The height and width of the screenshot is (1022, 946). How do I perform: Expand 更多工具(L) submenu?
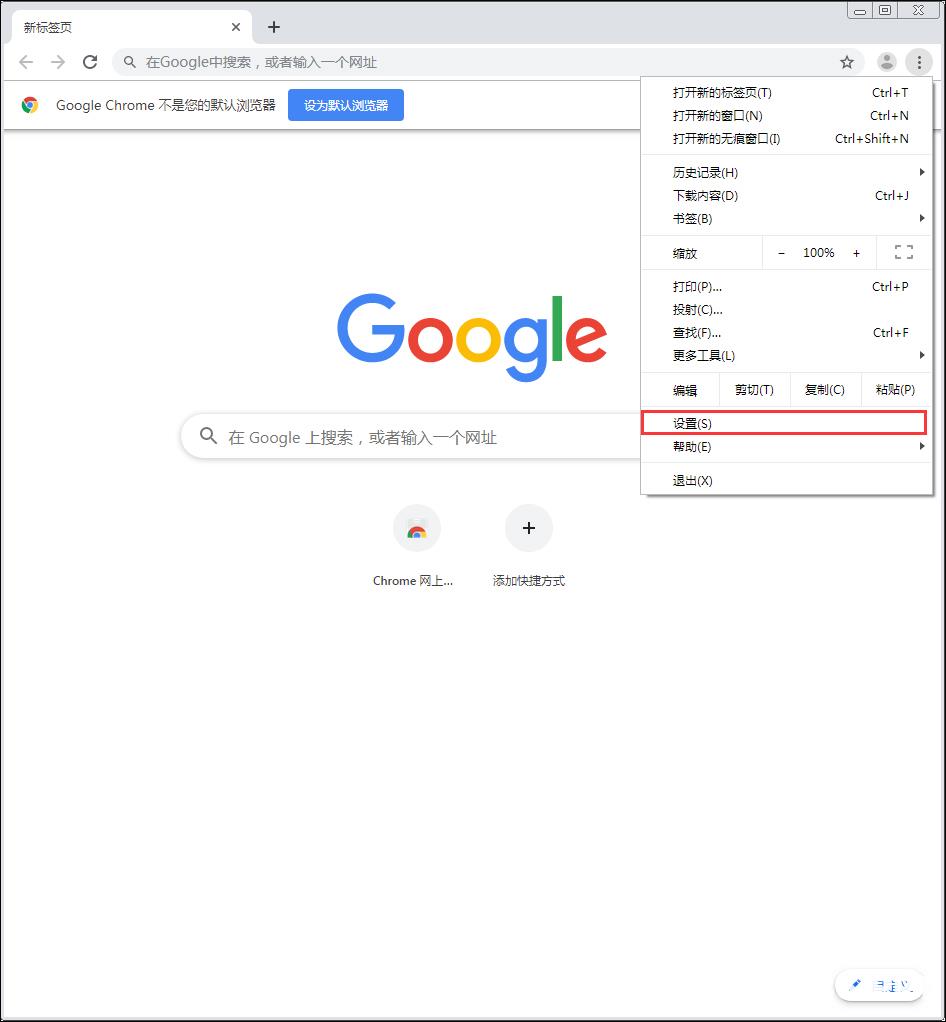786,355
